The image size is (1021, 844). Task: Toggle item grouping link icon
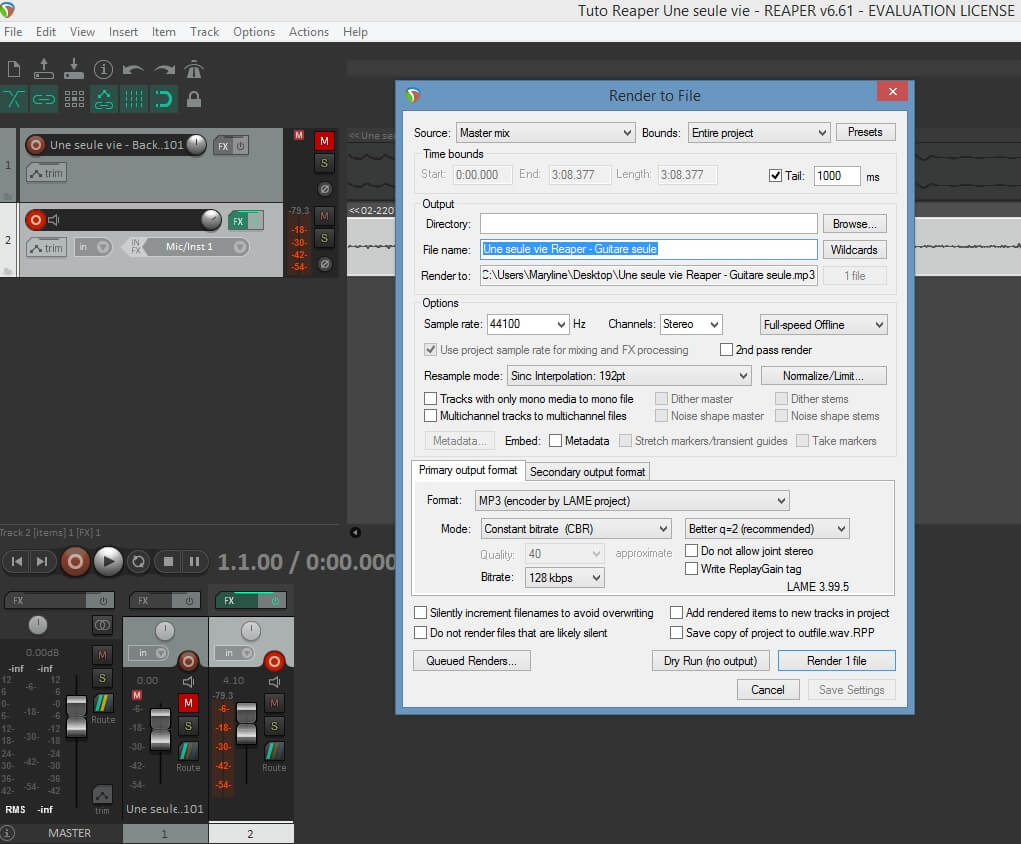[x=44, y=99]
